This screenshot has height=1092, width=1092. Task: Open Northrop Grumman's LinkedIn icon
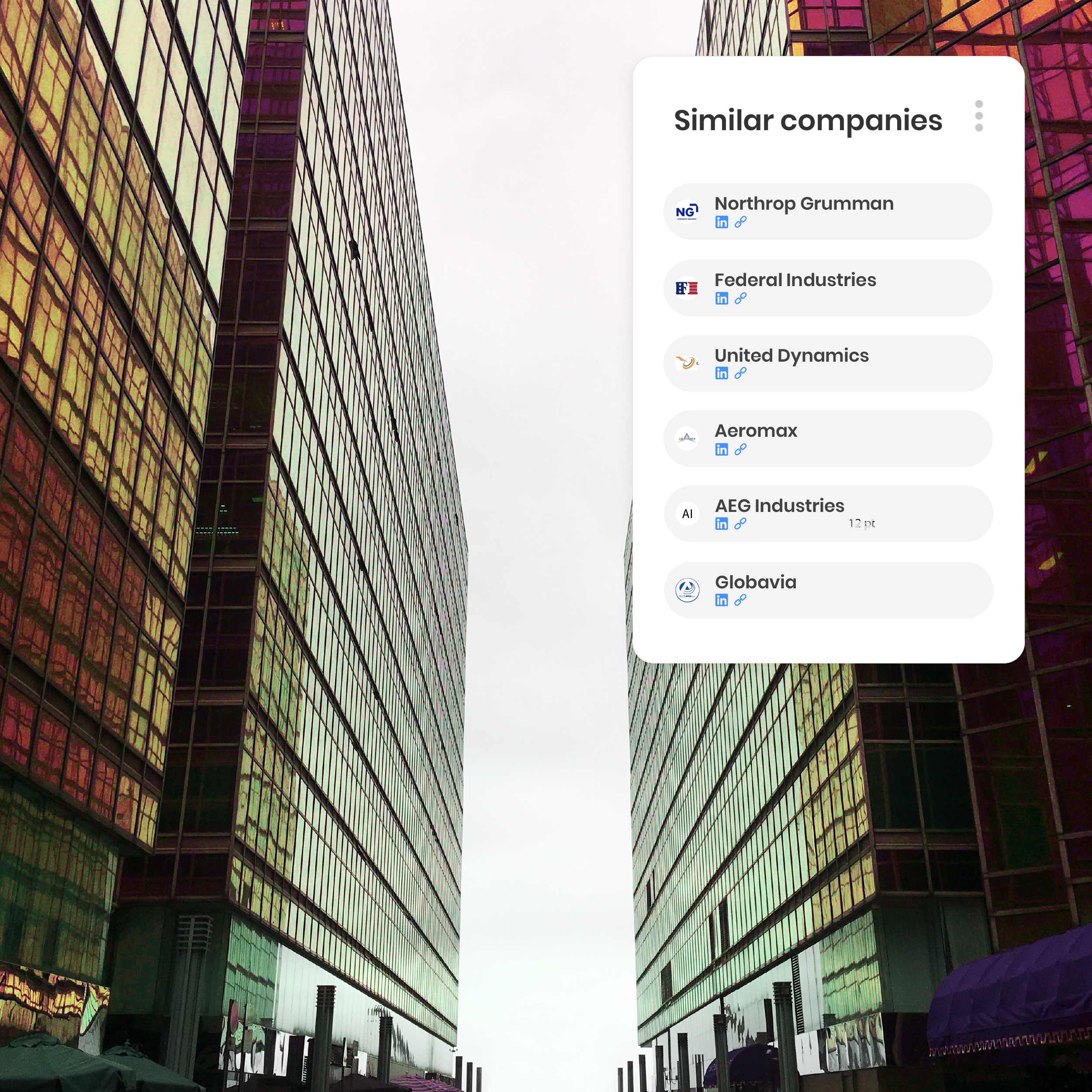tap(721, 222)
